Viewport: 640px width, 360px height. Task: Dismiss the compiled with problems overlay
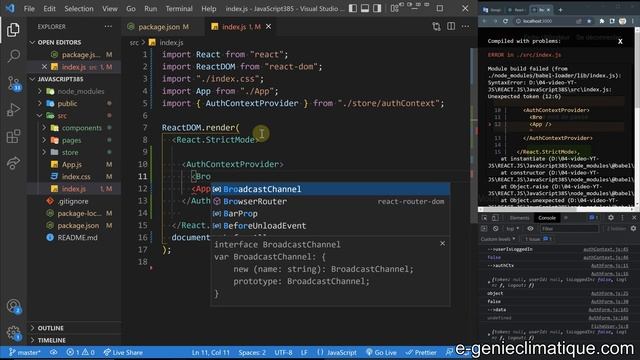[620, 41]
